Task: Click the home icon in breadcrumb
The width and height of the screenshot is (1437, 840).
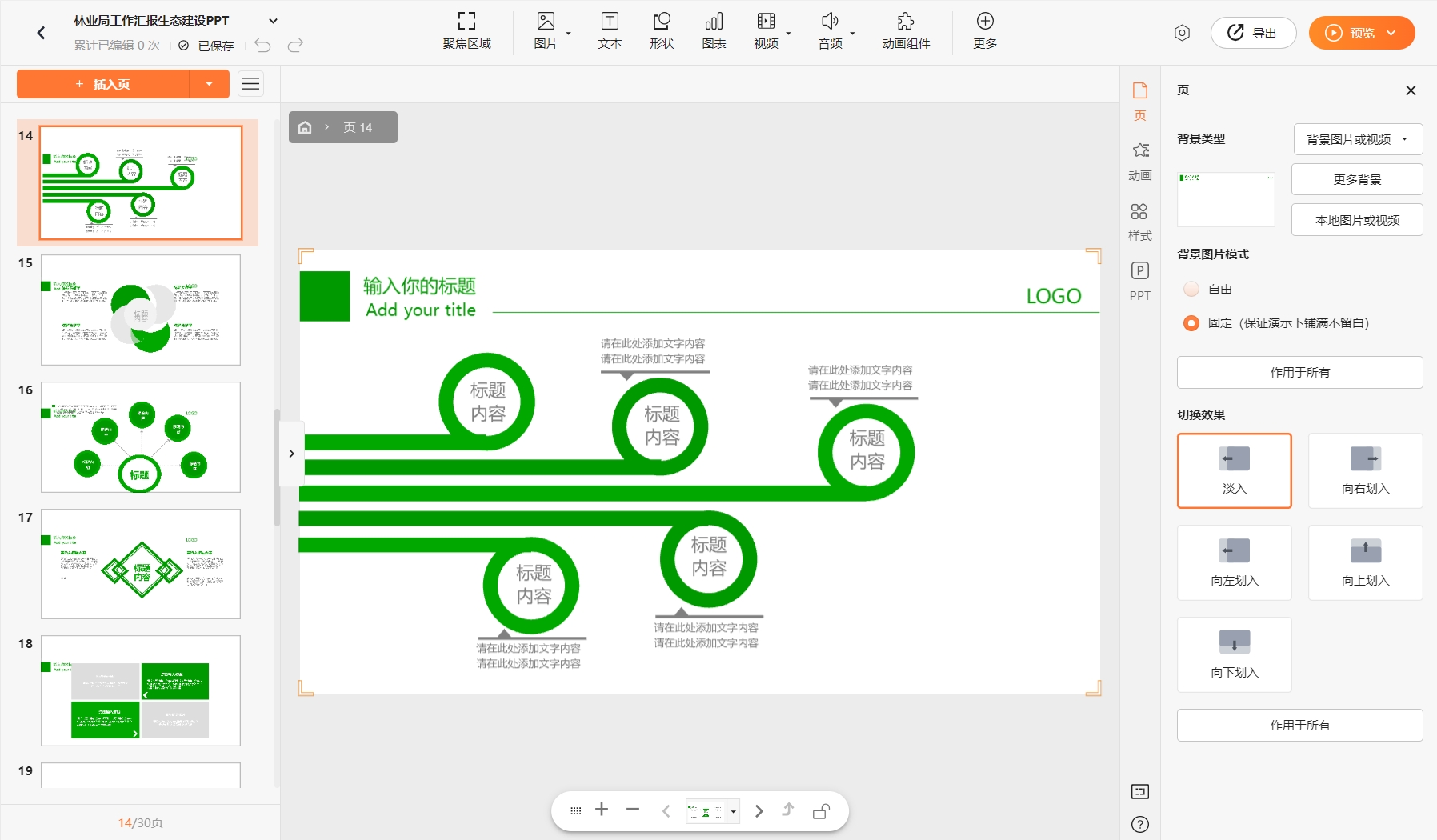Action: coord(305,127)
